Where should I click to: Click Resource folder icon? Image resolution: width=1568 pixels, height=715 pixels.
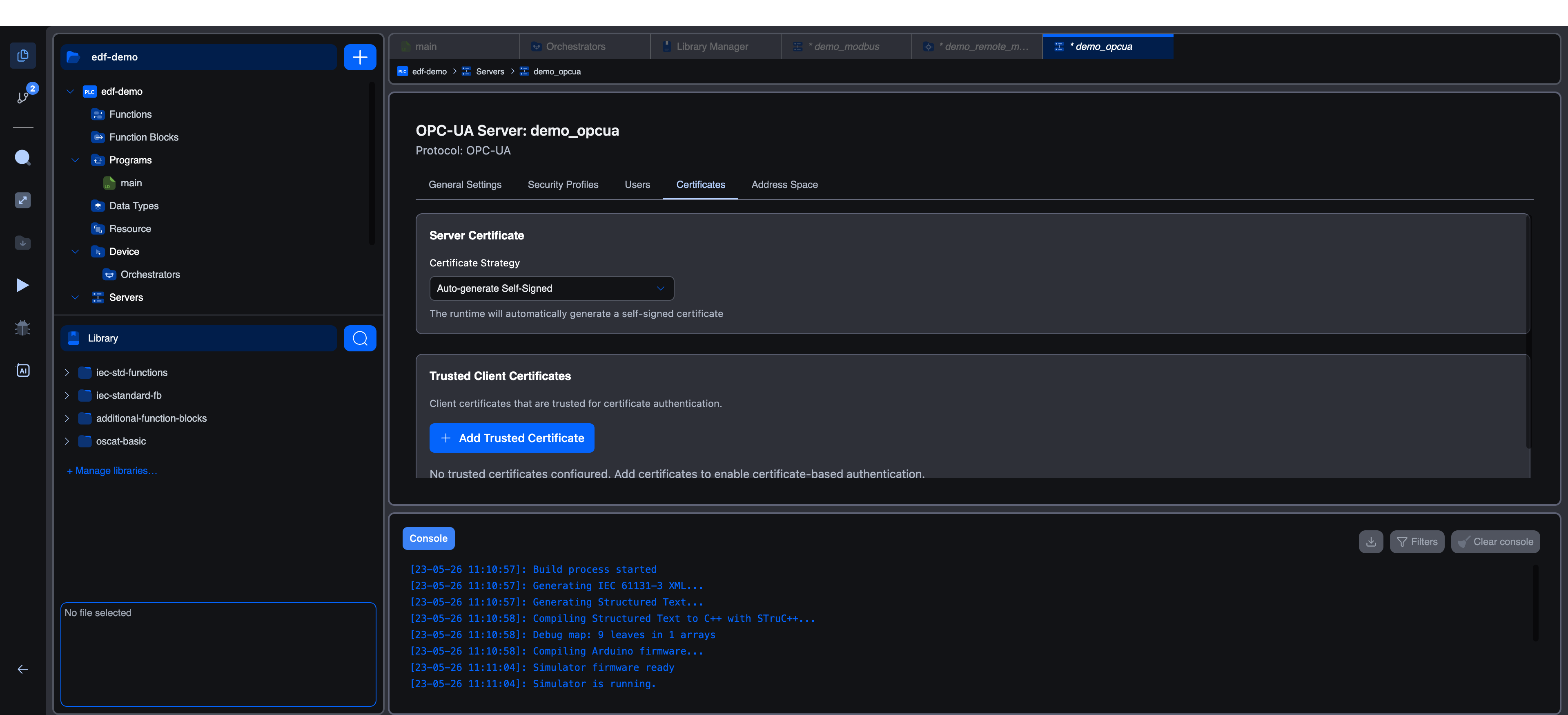[x=98, y=228]
